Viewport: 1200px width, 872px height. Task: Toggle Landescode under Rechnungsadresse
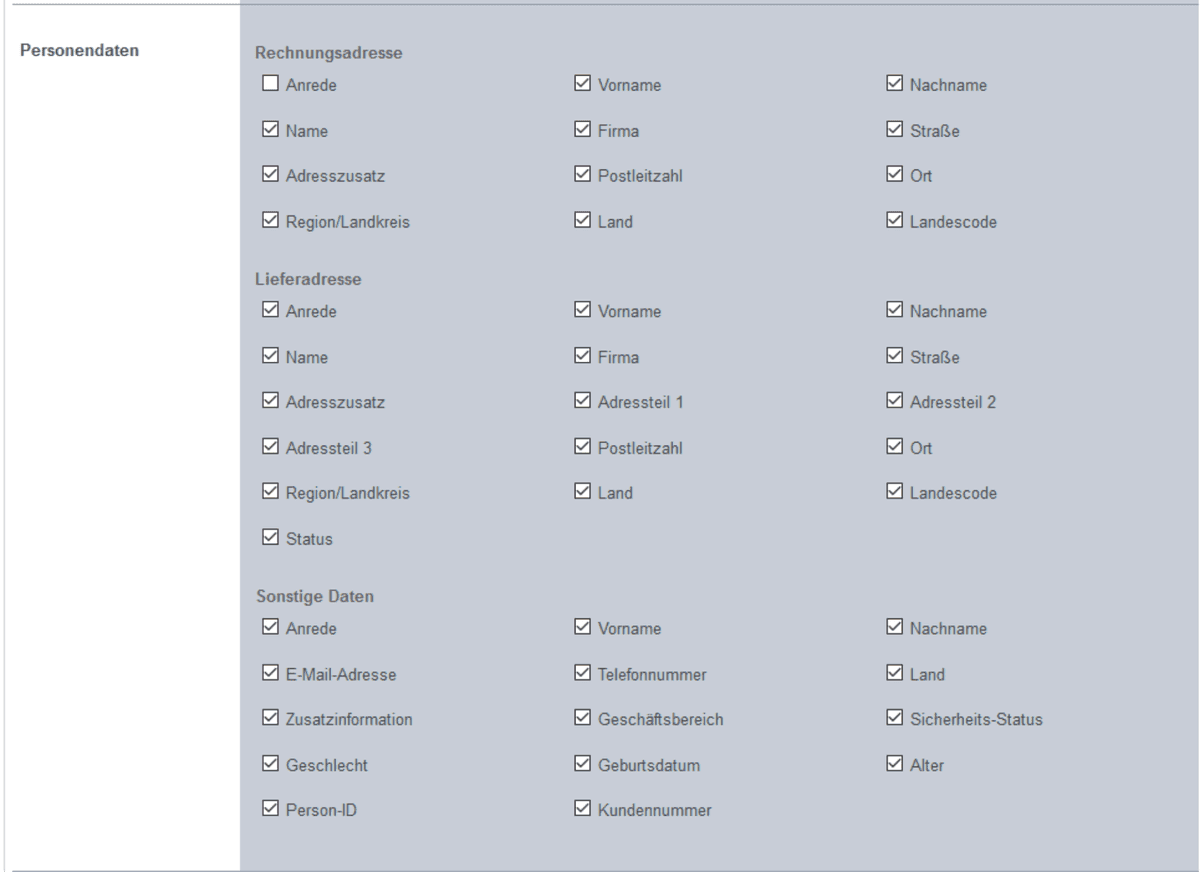point(895,221)
